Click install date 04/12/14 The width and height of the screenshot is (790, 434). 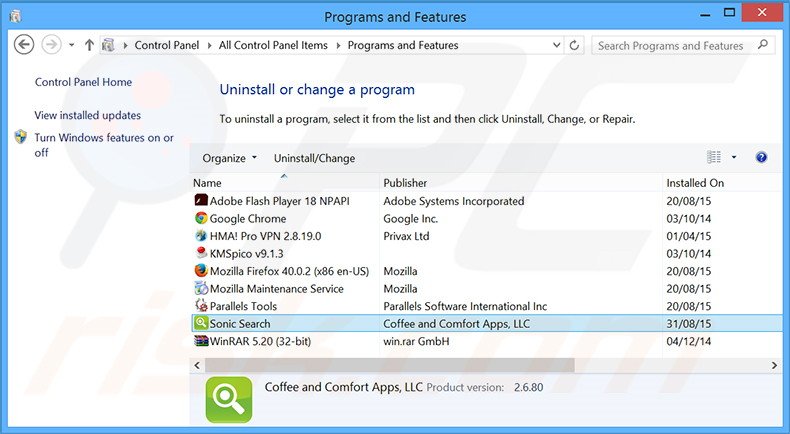[x=689, y=341]
